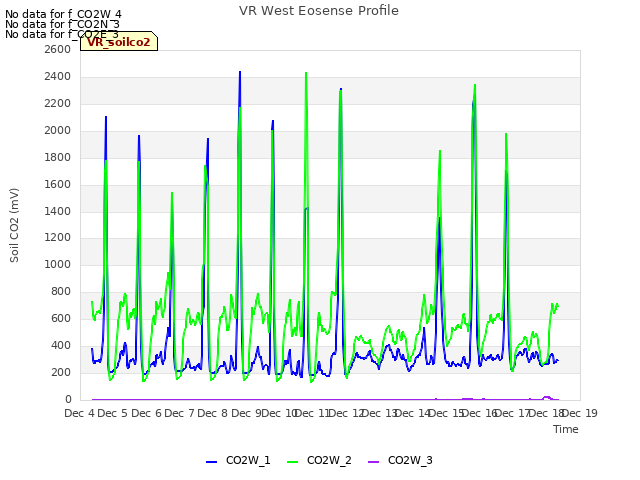This screenshot has width=640, height=480.
Task: Click the Dec 15 x-axis tick label
Action: click(446, 413)
